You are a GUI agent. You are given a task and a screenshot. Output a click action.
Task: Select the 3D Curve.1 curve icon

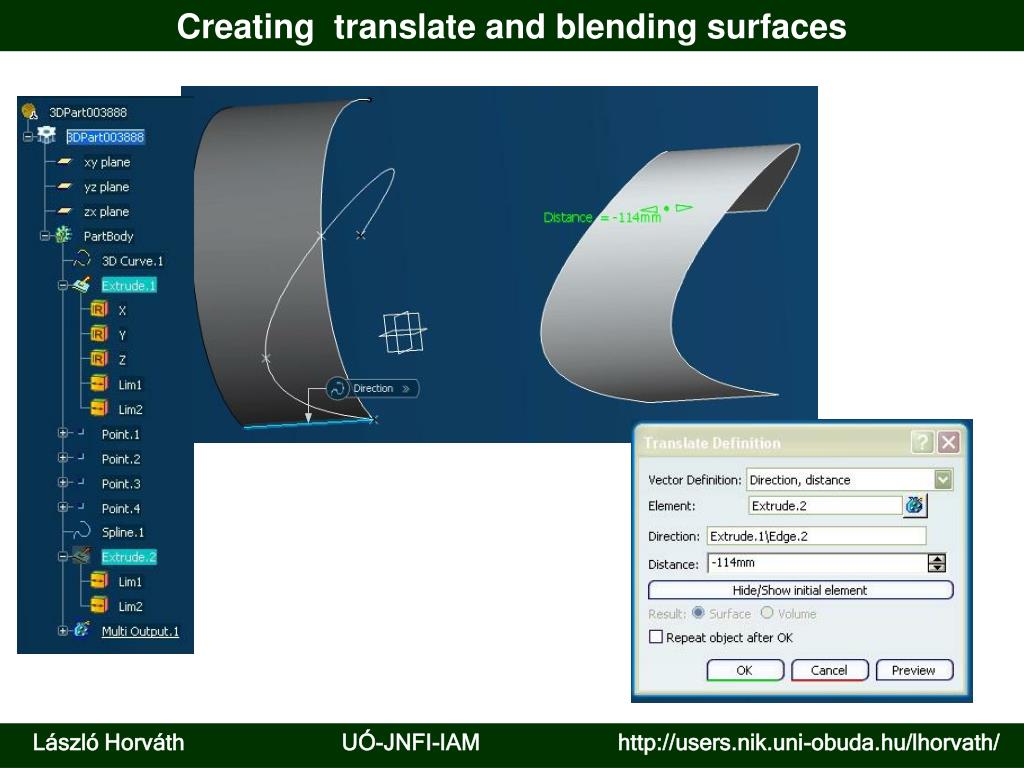82,260
